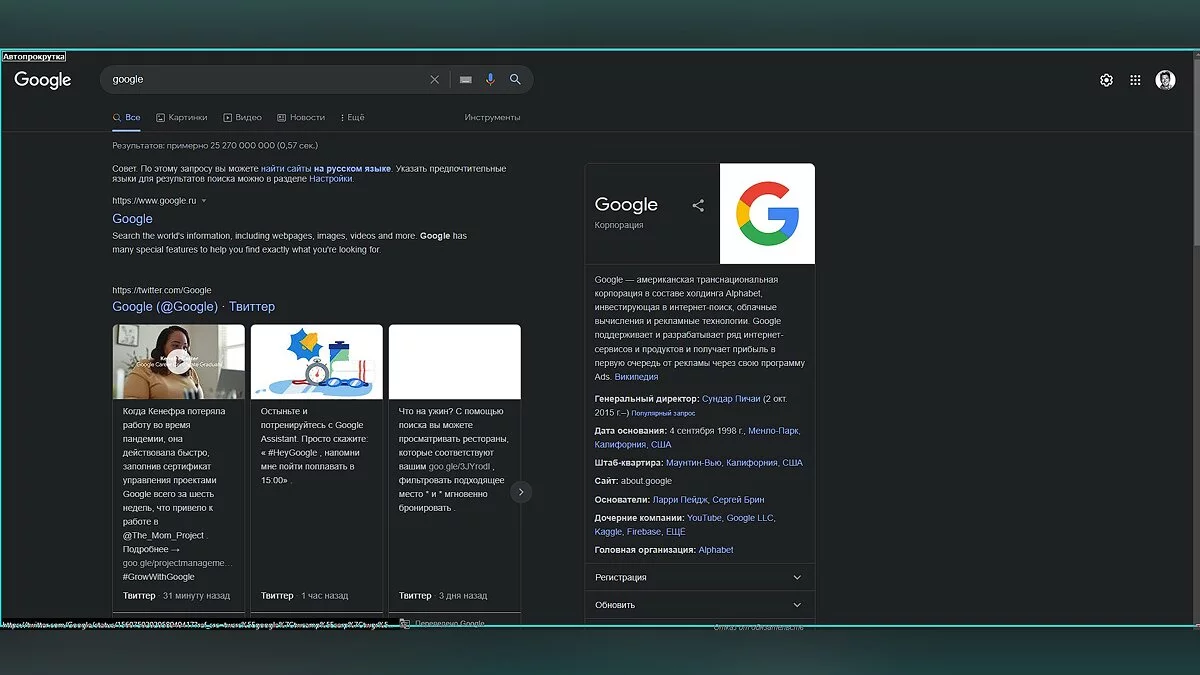Open the Ещё menu

pos(352,118)
